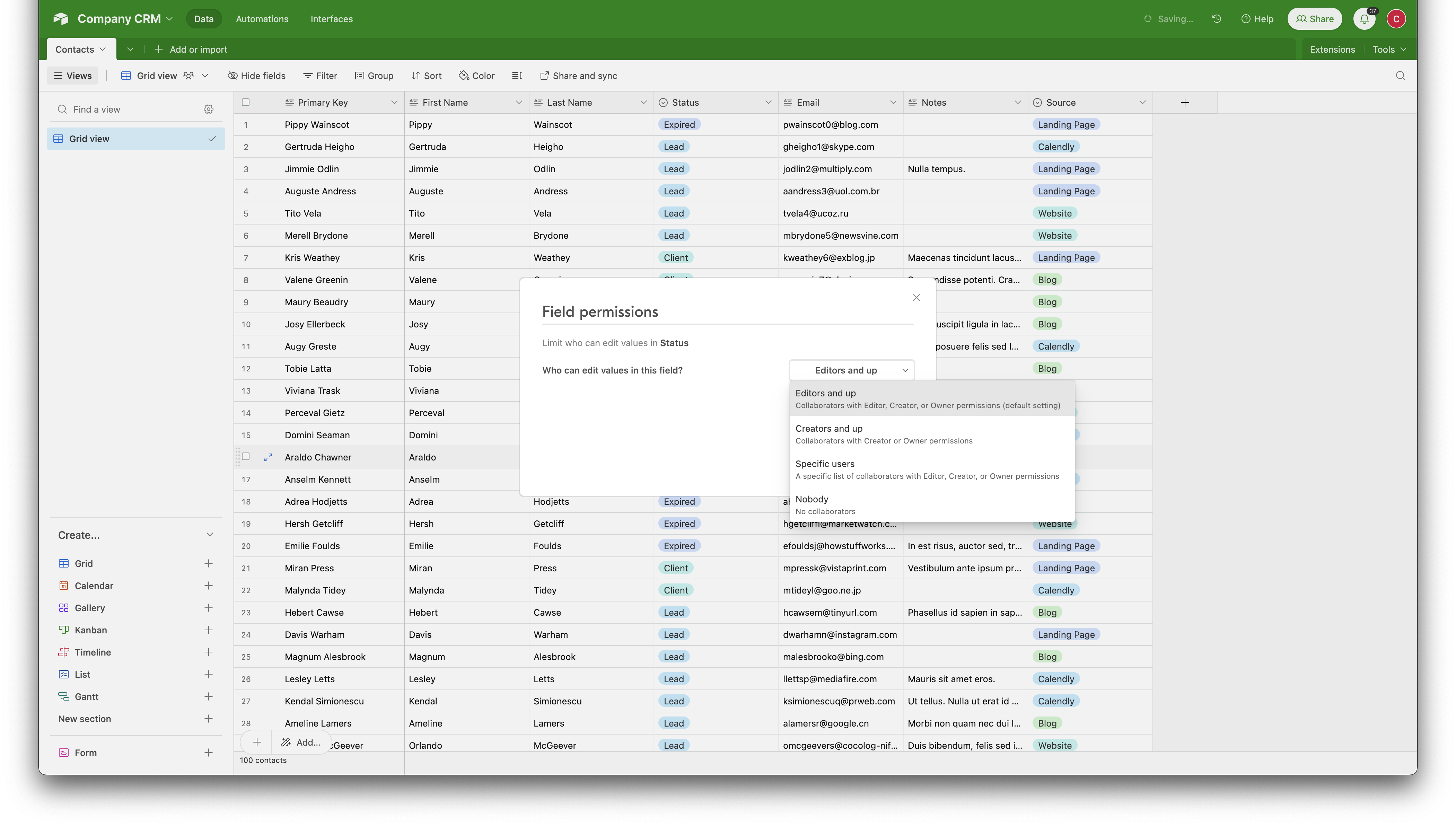Open grid search with the magnifying glass icon
Image resolution: width=1456 pixels, height=826 pixels.
pyautogui.click(x=1401, y=76)
